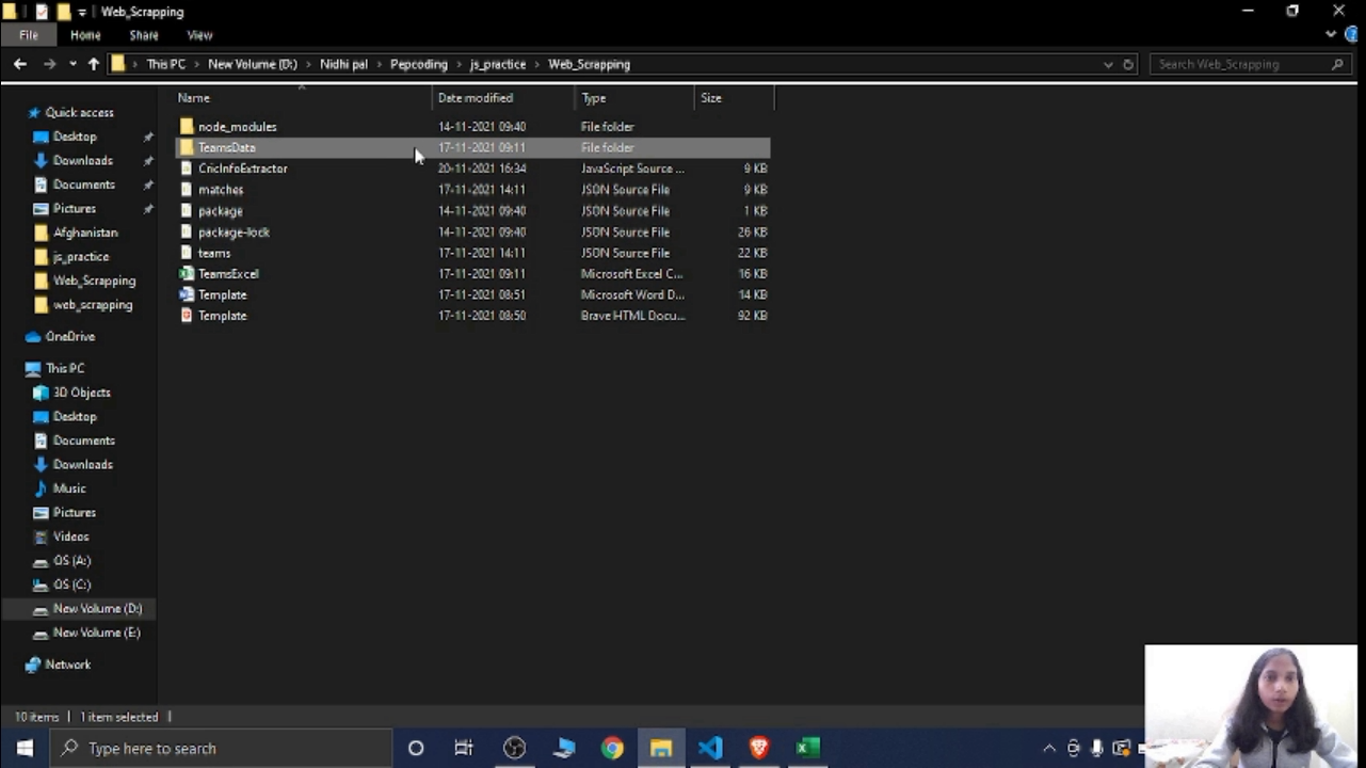The width and height of the screenshot is (1366, 768).
Task: Open recent locations dropdown arrow
Action: point(72,64)
